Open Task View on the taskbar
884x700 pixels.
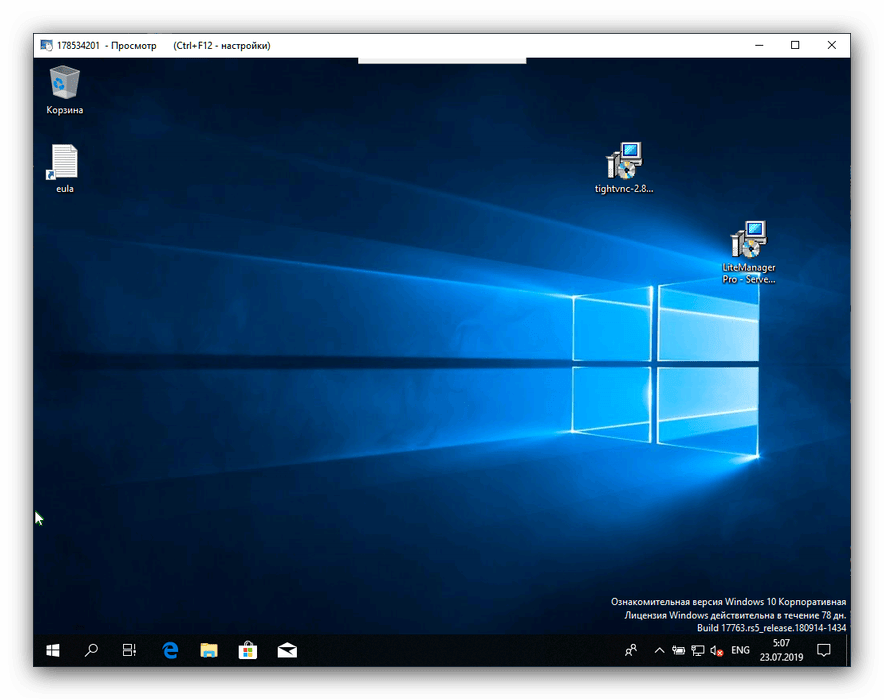click(x=130, y=650)
